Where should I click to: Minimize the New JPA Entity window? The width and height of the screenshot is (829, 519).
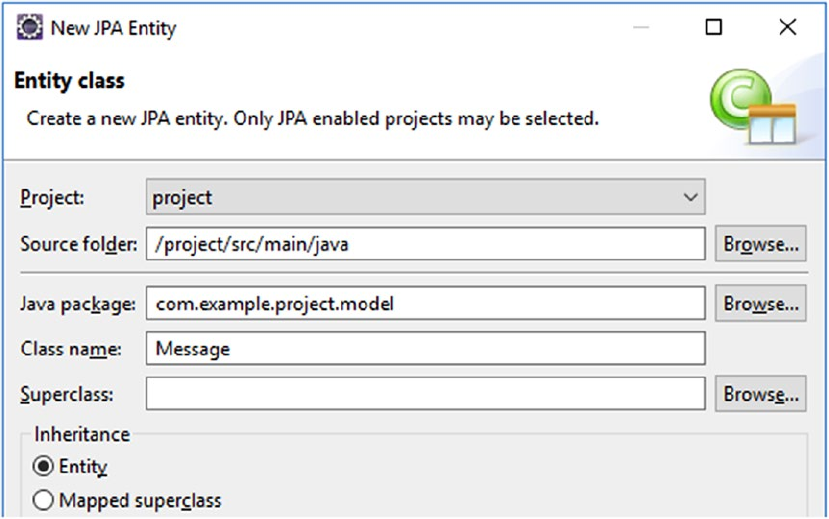tap(641, 27)
